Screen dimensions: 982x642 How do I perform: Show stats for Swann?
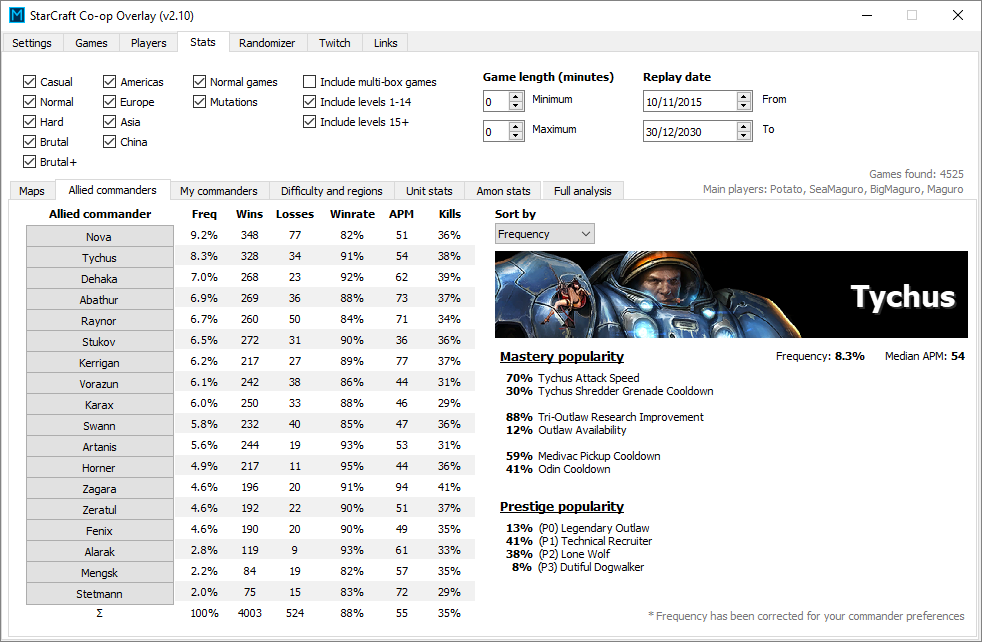coord(100,425)
